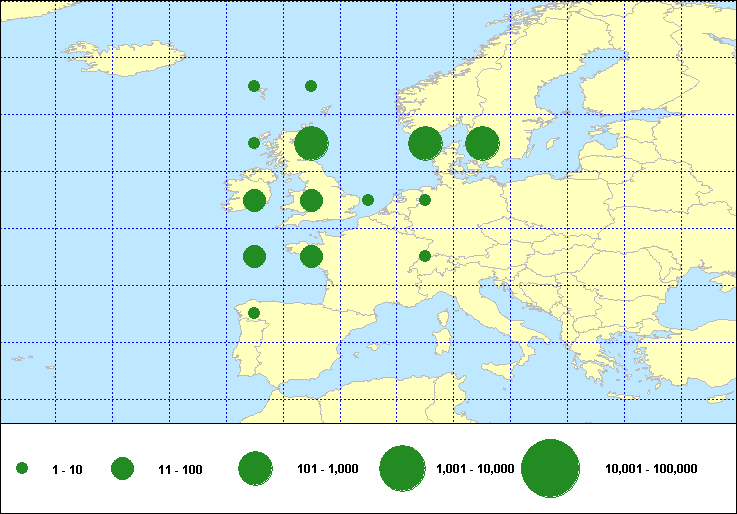Select the small dot in northwest Spain
The image size is (737, 514).
point(254,313)
